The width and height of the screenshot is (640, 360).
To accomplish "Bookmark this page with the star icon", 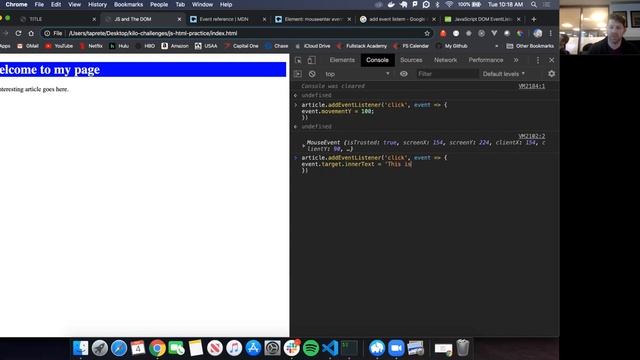I will click(x=427, y=33).
